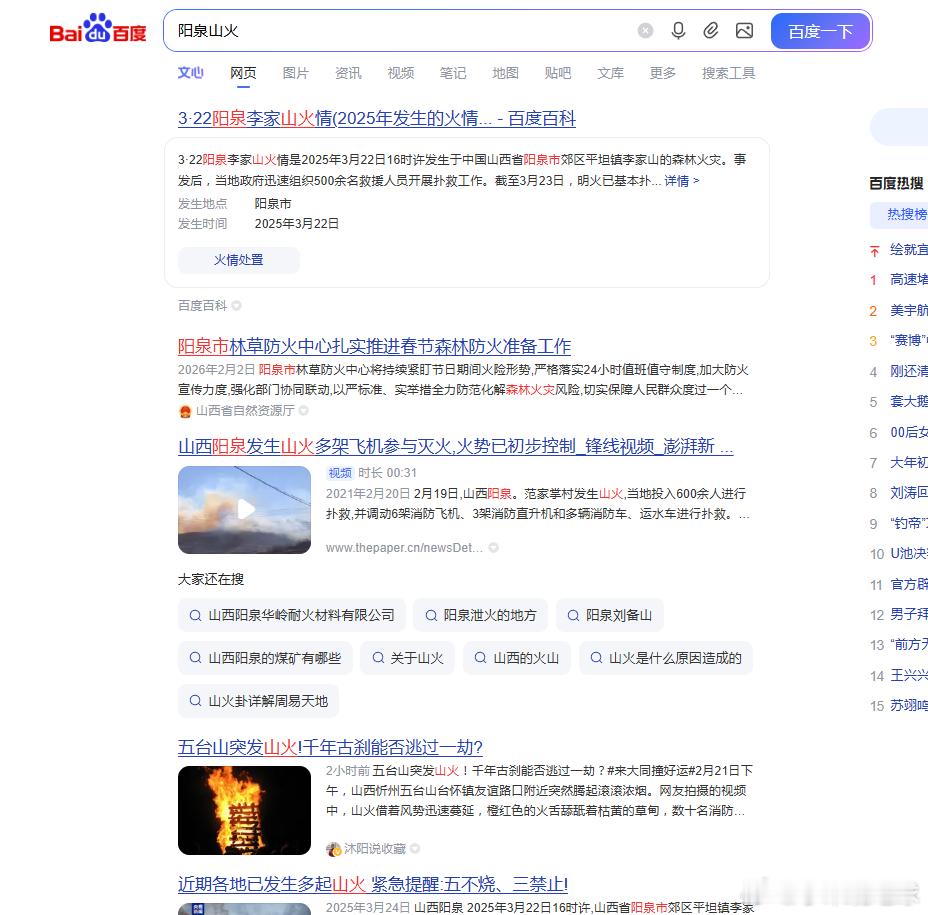Image resolution: width=928 pixels, height=915 pixels.
Task: Open hot search item 10 starting U池决
Action: [x=900, y=554]
